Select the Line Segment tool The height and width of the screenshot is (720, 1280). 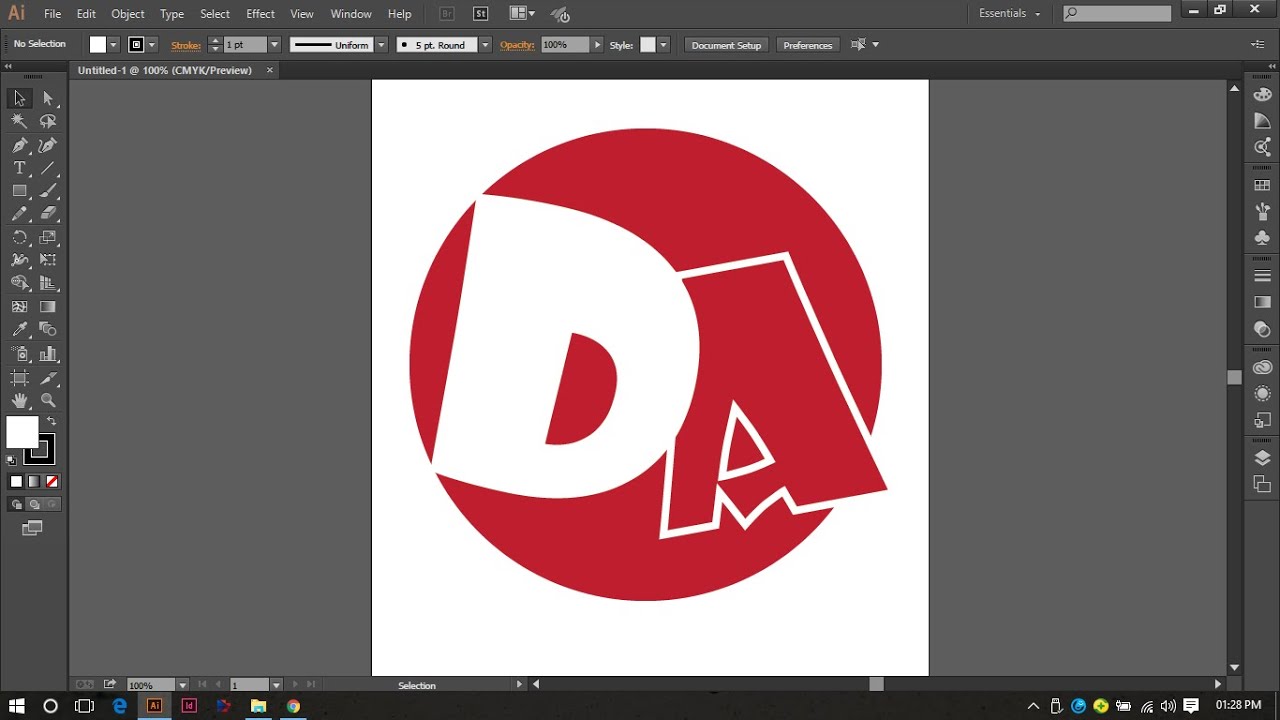[x=48, y=168]
